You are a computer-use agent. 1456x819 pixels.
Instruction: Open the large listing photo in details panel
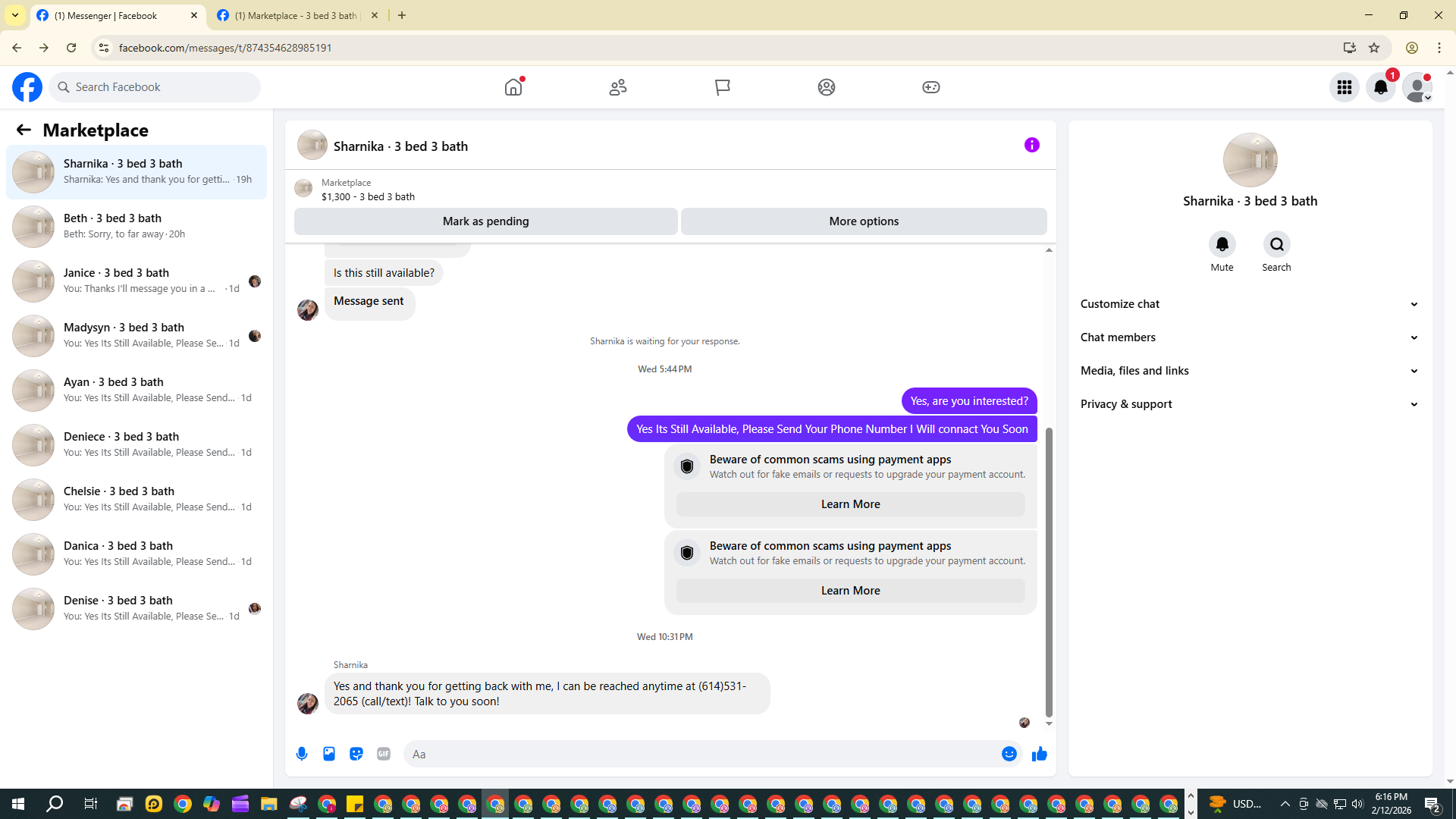point(1250,160)
